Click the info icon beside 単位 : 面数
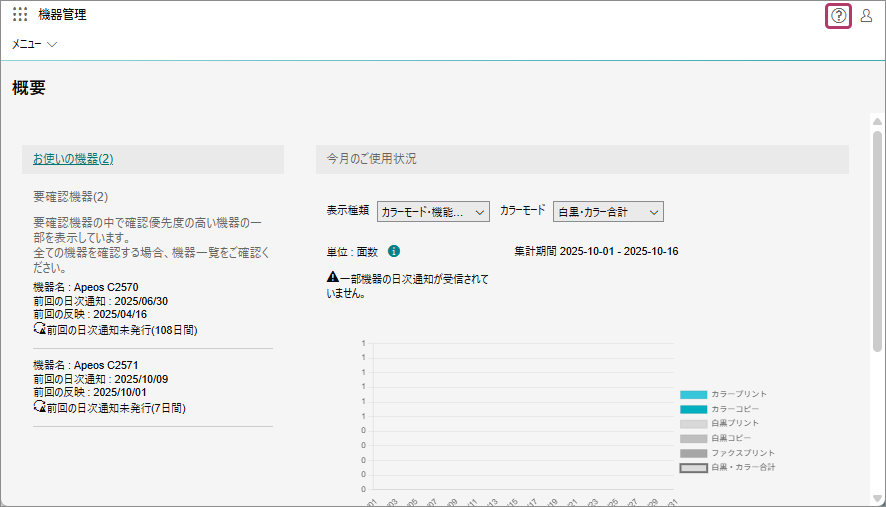 [394, 251]
